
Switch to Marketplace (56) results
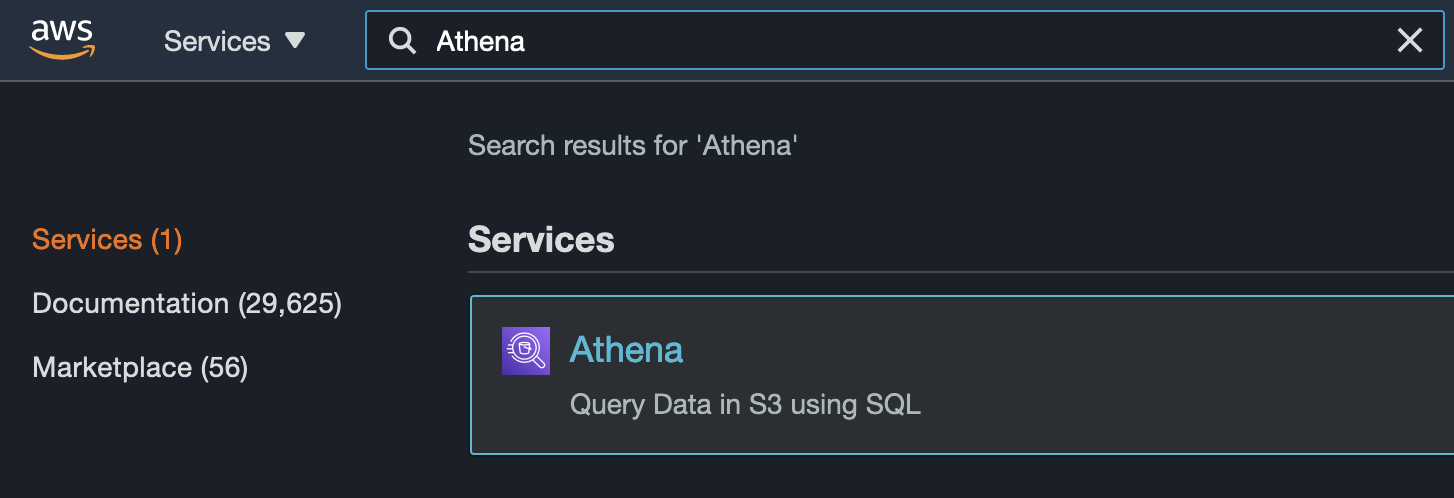click(x=140, y=368)
